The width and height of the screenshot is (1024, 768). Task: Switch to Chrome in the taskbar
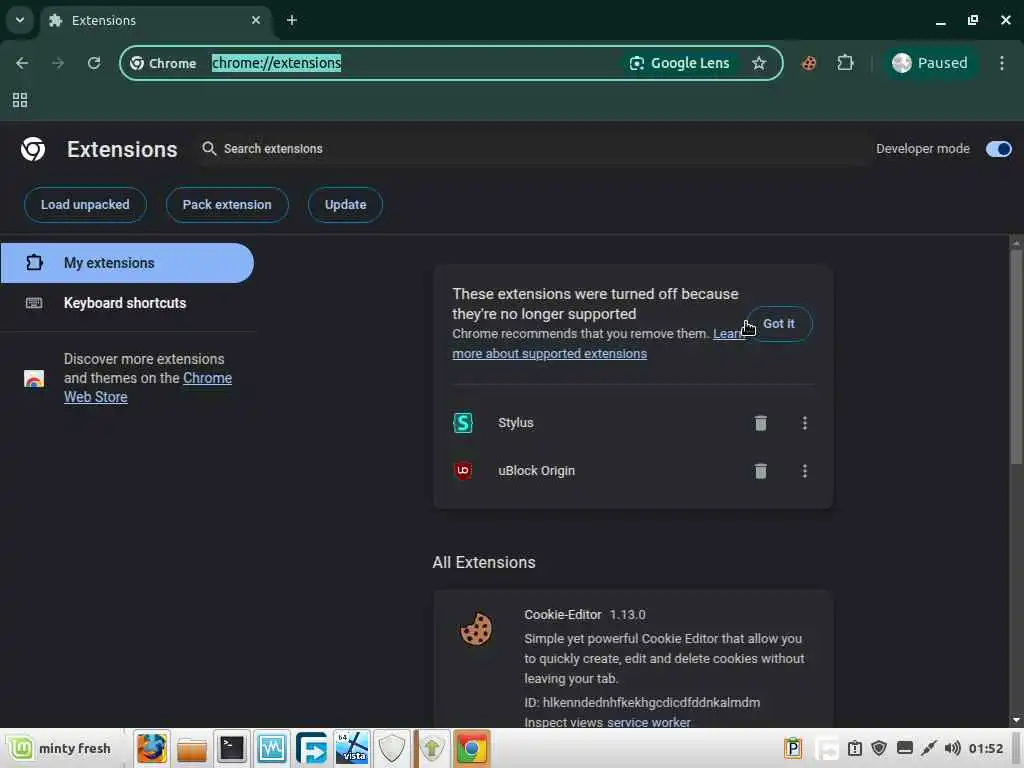pyautogui.click(x=472, y=748)
